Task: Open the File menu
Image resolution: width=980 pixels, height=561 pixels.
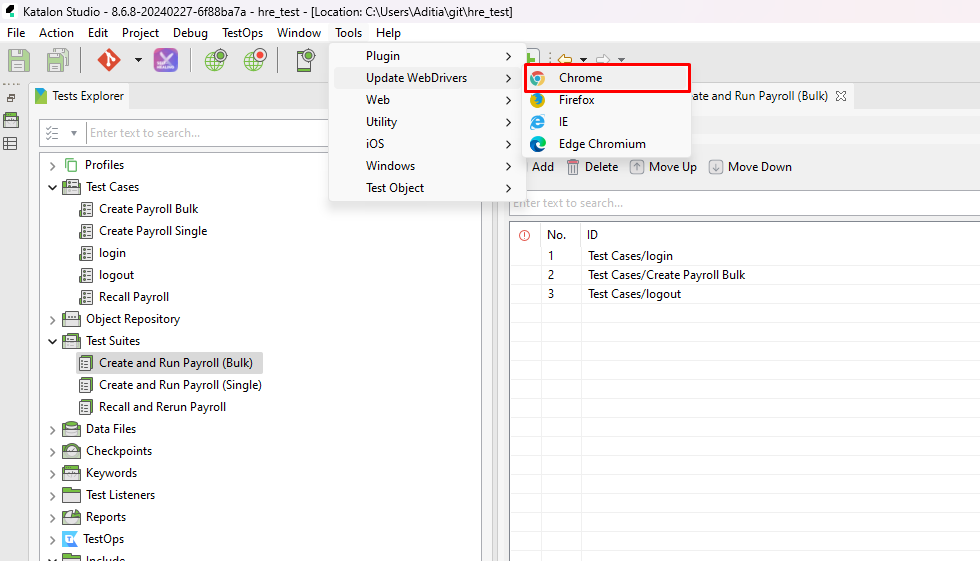Action: pyautogui.click(x=16, y=32)
